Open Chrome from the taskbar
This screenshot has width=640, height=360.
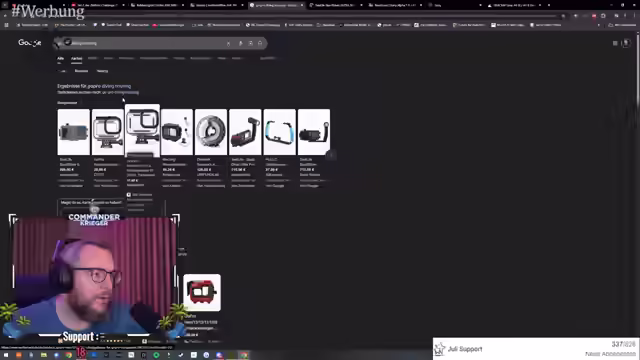point(69,355)
